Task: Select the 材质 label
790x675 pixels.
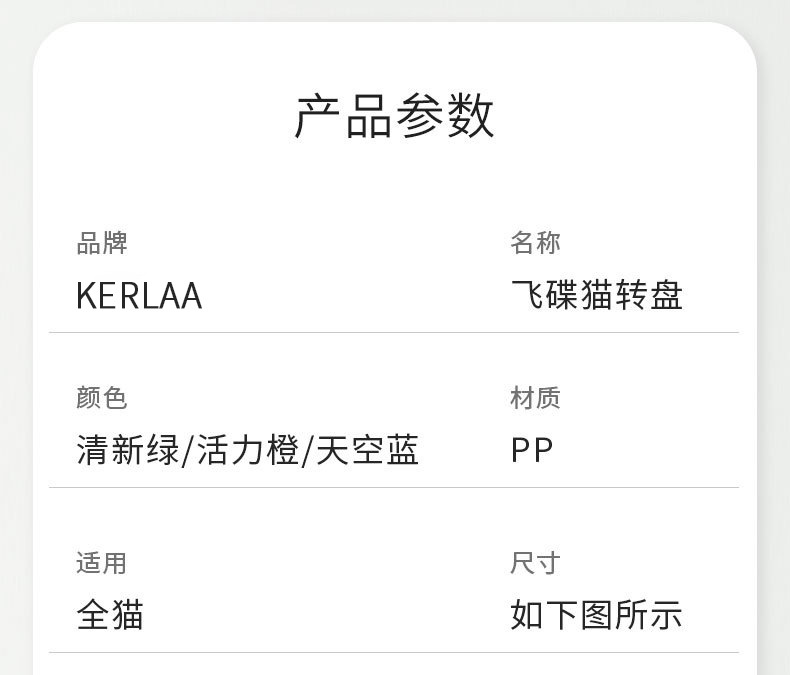Action: coord(535,398)
